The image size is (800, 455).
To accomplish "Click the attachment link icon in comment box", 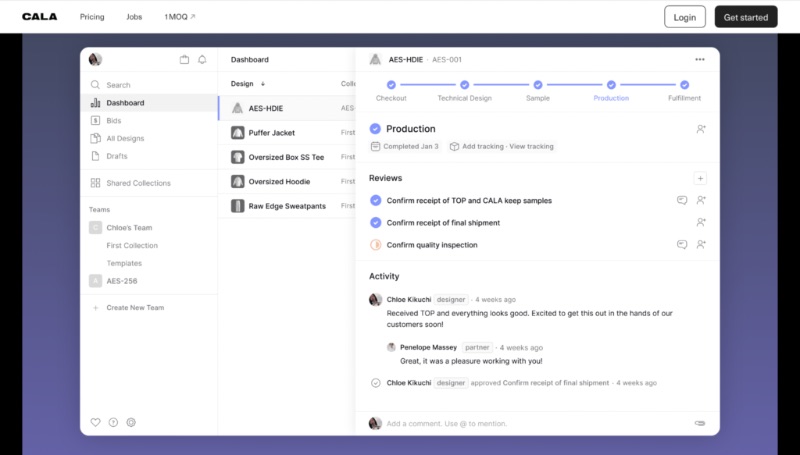I will [x=700, y=423].
